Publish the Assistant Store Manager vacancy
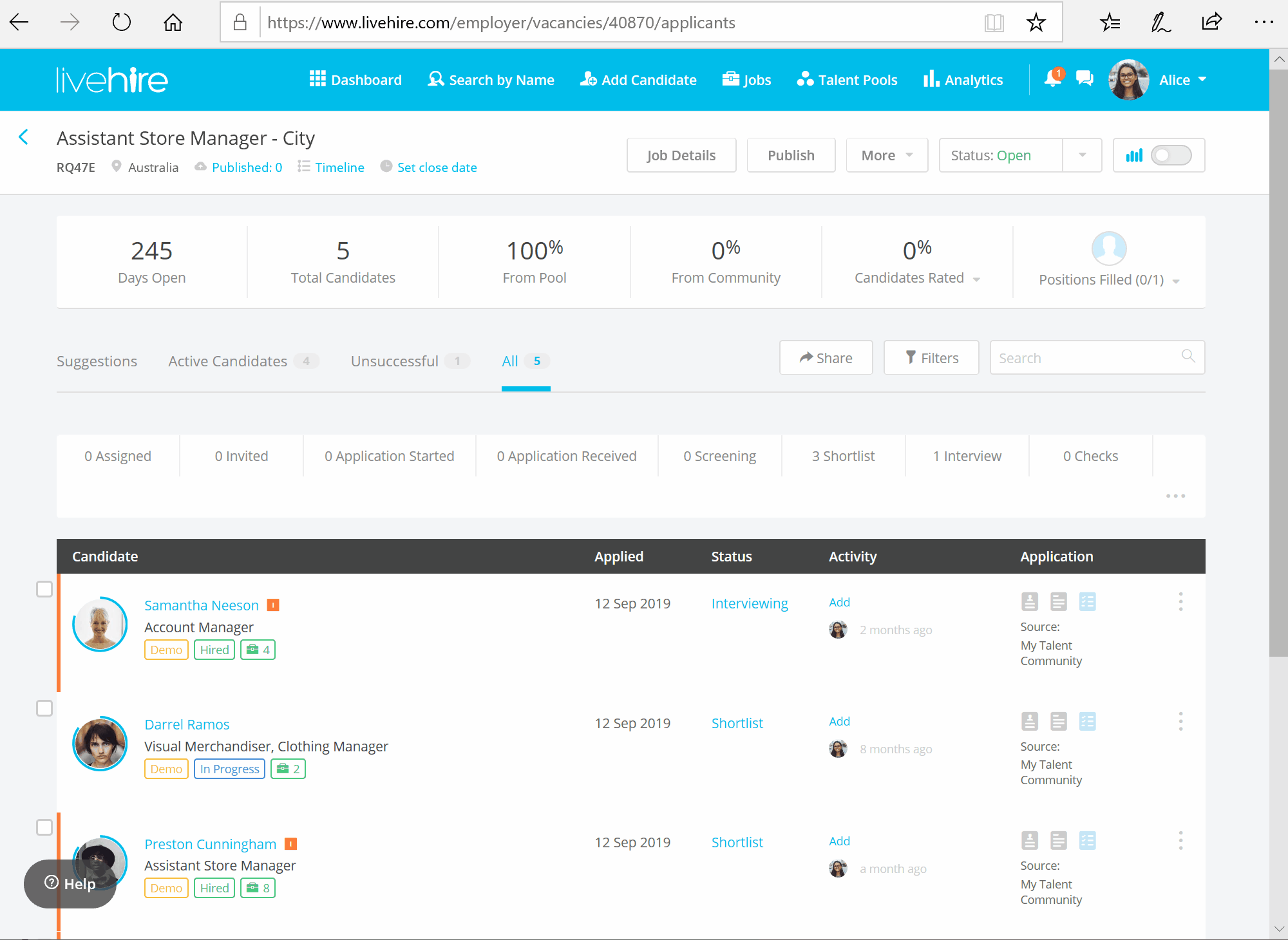This screenshot has height=940, width=1288. coord(791,155)
